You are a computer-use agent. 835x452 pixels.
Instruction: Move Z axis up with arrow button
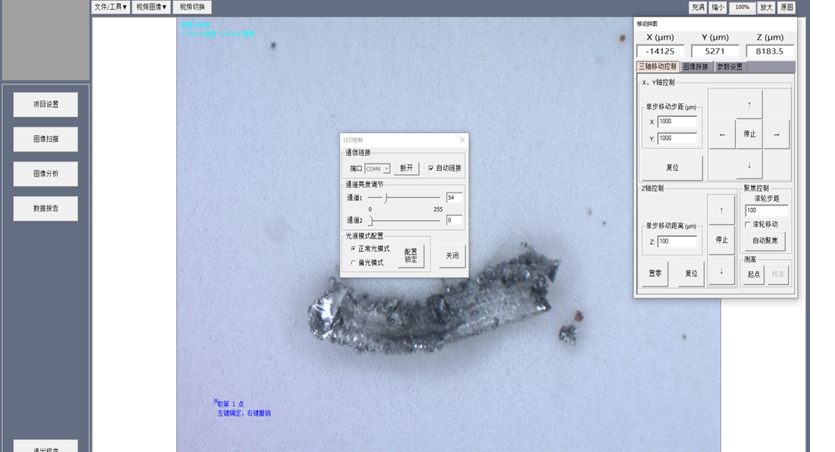coord(720,210)
